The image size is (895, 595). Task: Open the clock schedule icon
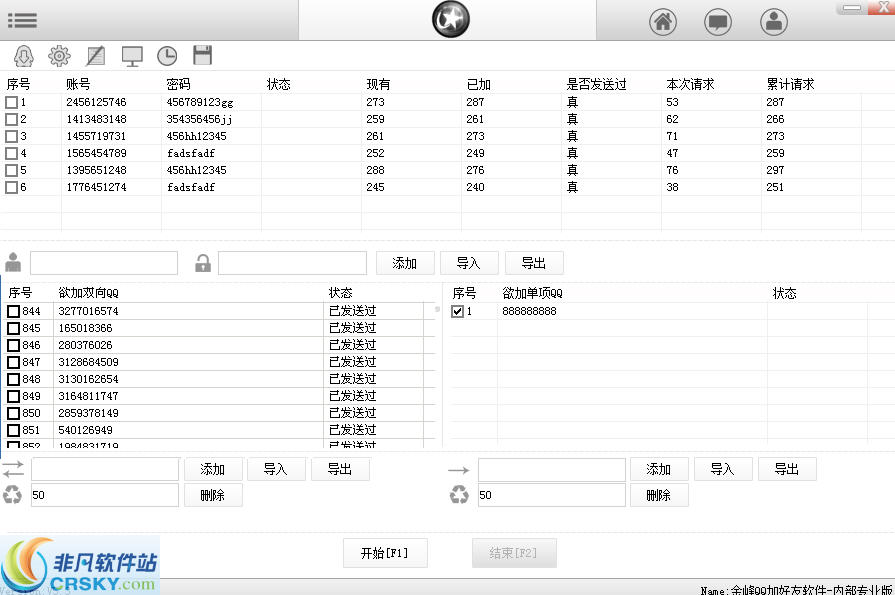click(166, 55)
